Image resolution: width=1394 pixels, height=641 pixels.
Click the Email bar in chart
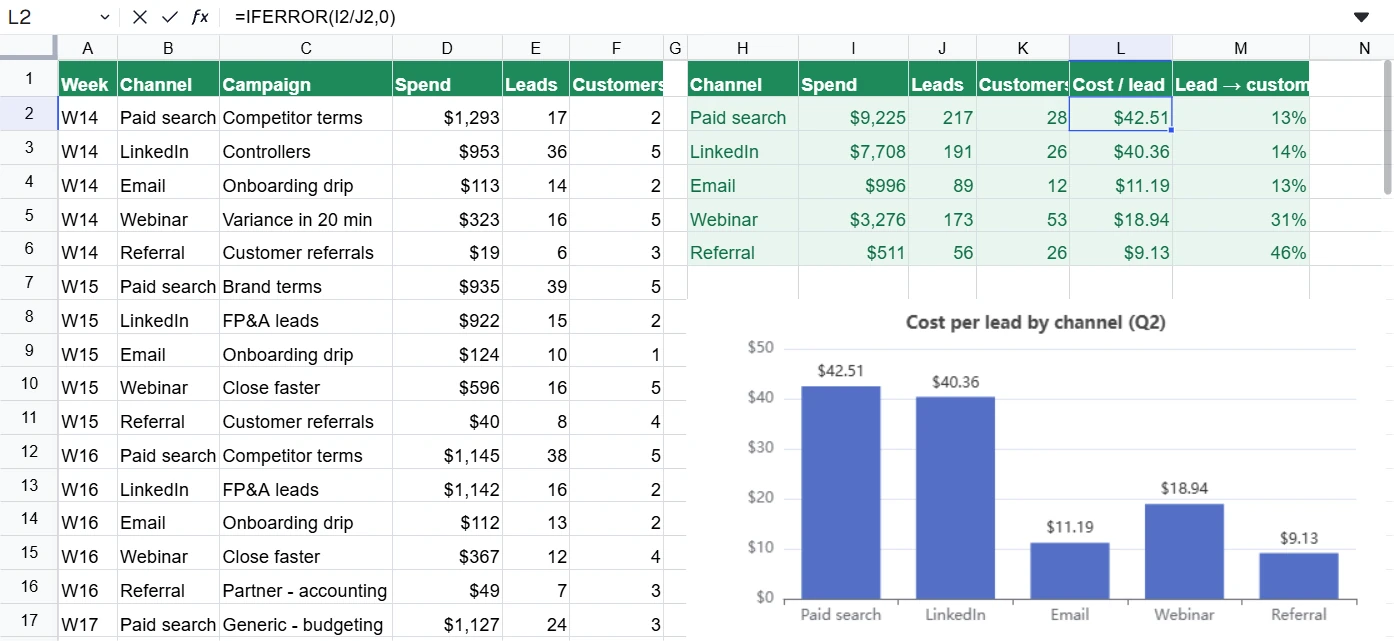click(1070, 571)
